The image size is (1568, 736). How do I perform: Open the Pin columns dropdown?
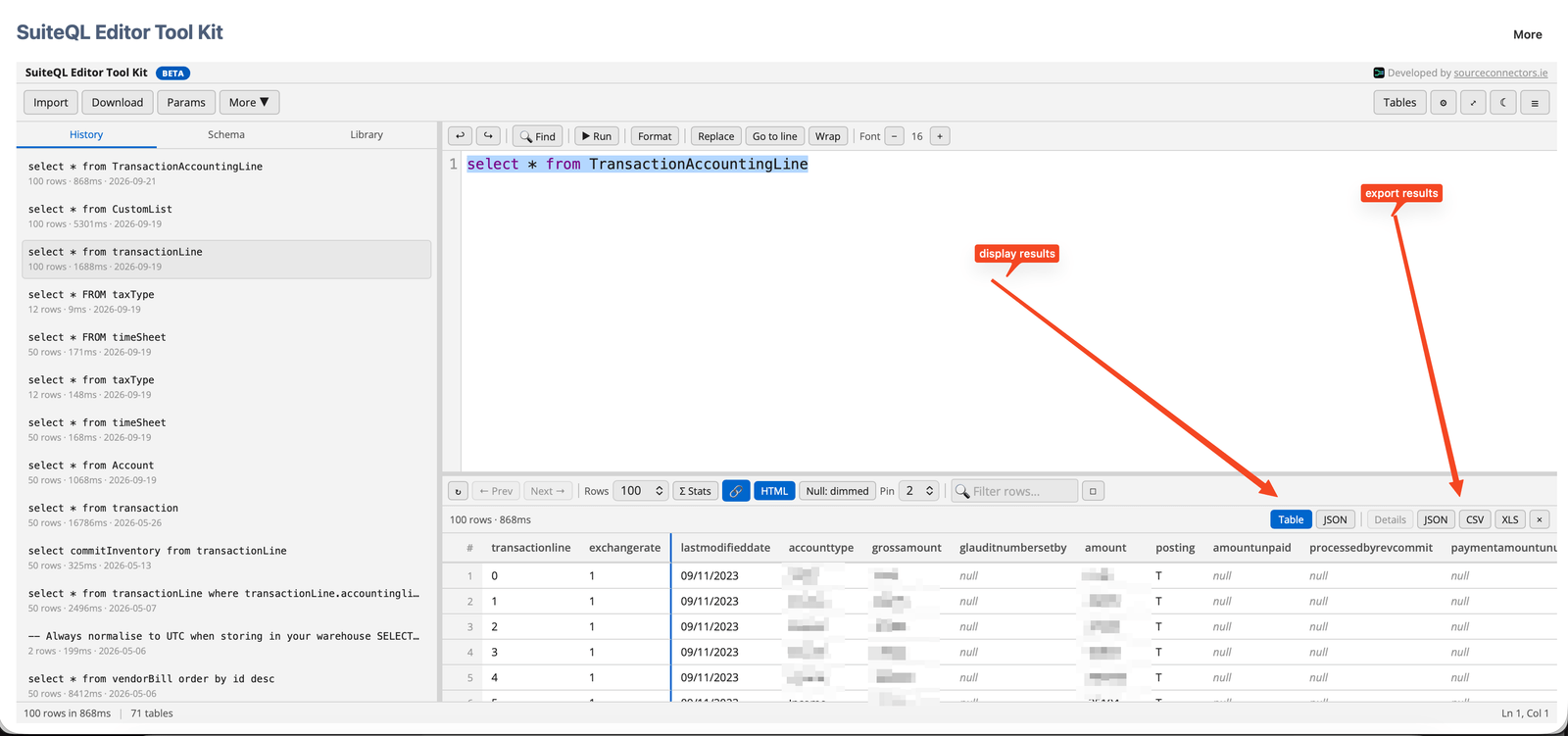[x=919, y=491]
